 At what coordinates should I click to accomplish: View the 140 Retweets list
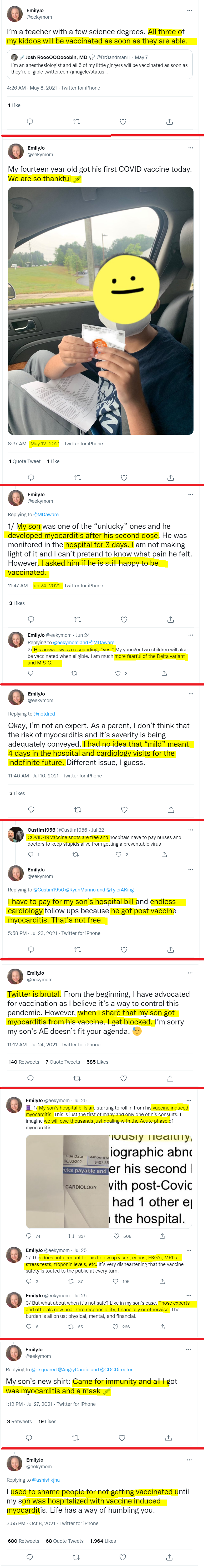pyautogui.click(x=24, y=1062)
